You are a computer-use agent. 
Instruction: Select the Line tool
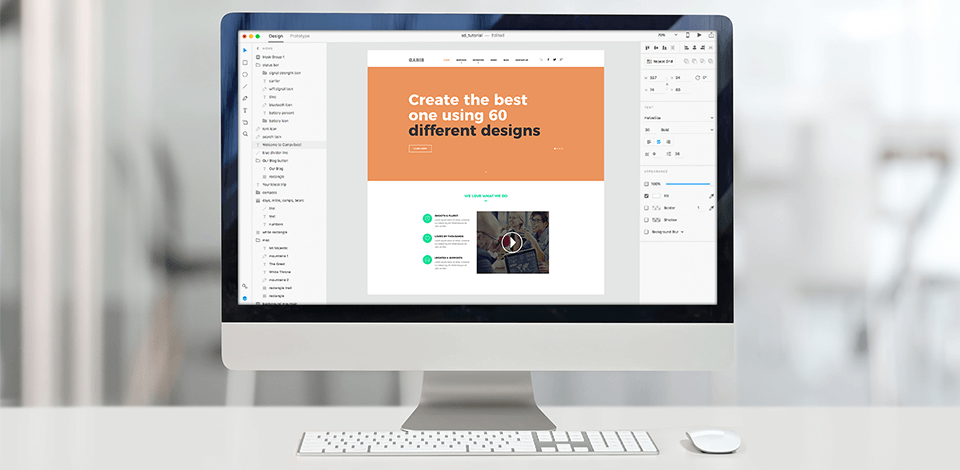pos(245,86)
